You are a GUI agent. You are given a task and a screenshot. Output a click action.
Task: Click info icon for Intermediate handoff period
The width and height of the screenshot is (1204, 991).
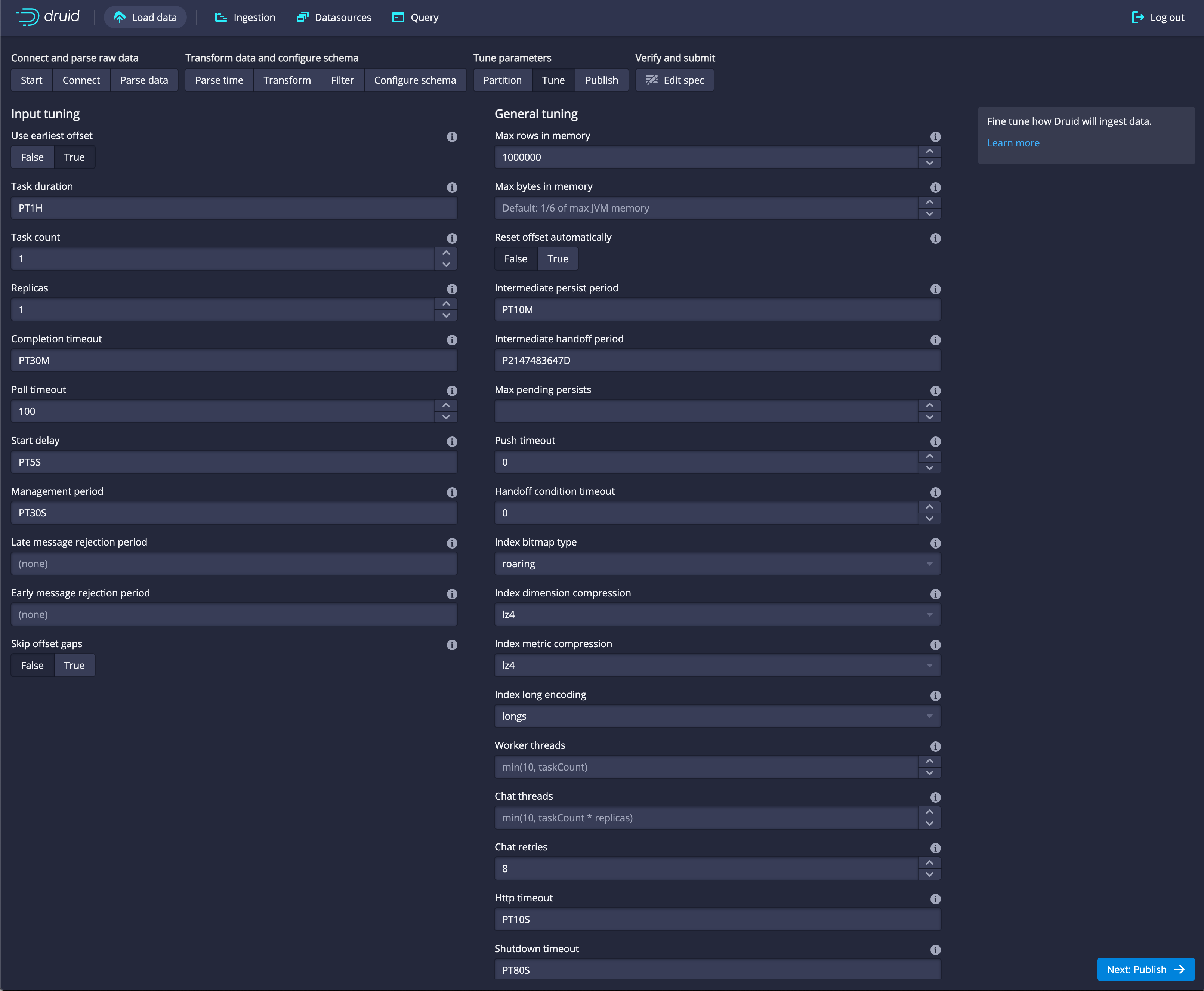(935, 340)
